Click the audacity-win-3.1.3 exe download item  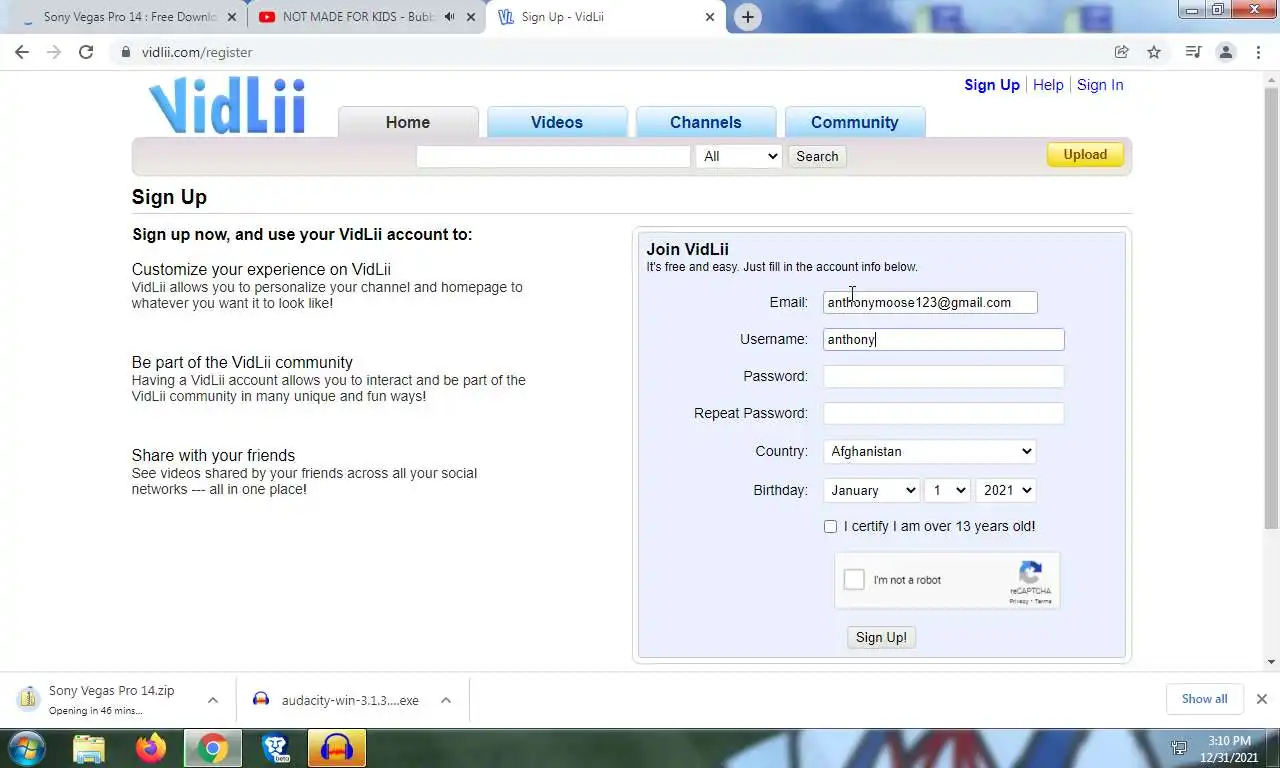[340, 700]
